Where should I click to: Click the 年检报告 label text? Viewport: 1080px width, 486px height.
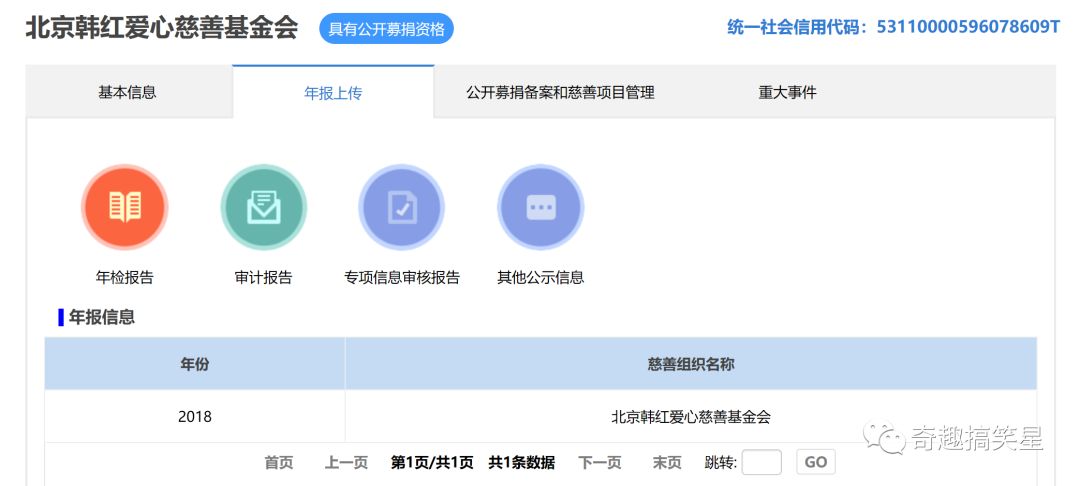(x=125, y=277)
